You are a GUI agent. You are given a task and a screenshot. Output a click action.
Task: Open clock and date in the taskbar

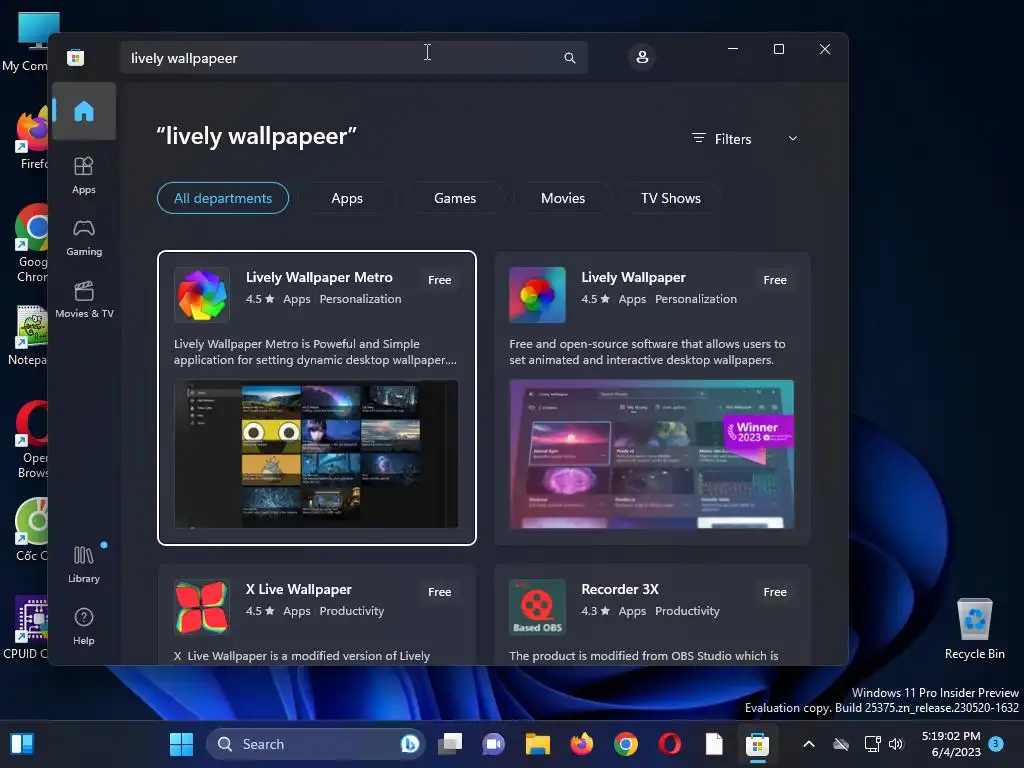pos(951,744)
